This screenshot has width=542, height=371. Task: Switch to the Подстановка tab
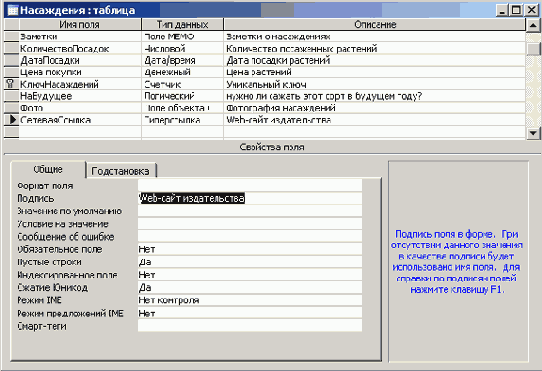tap(121, 171)
